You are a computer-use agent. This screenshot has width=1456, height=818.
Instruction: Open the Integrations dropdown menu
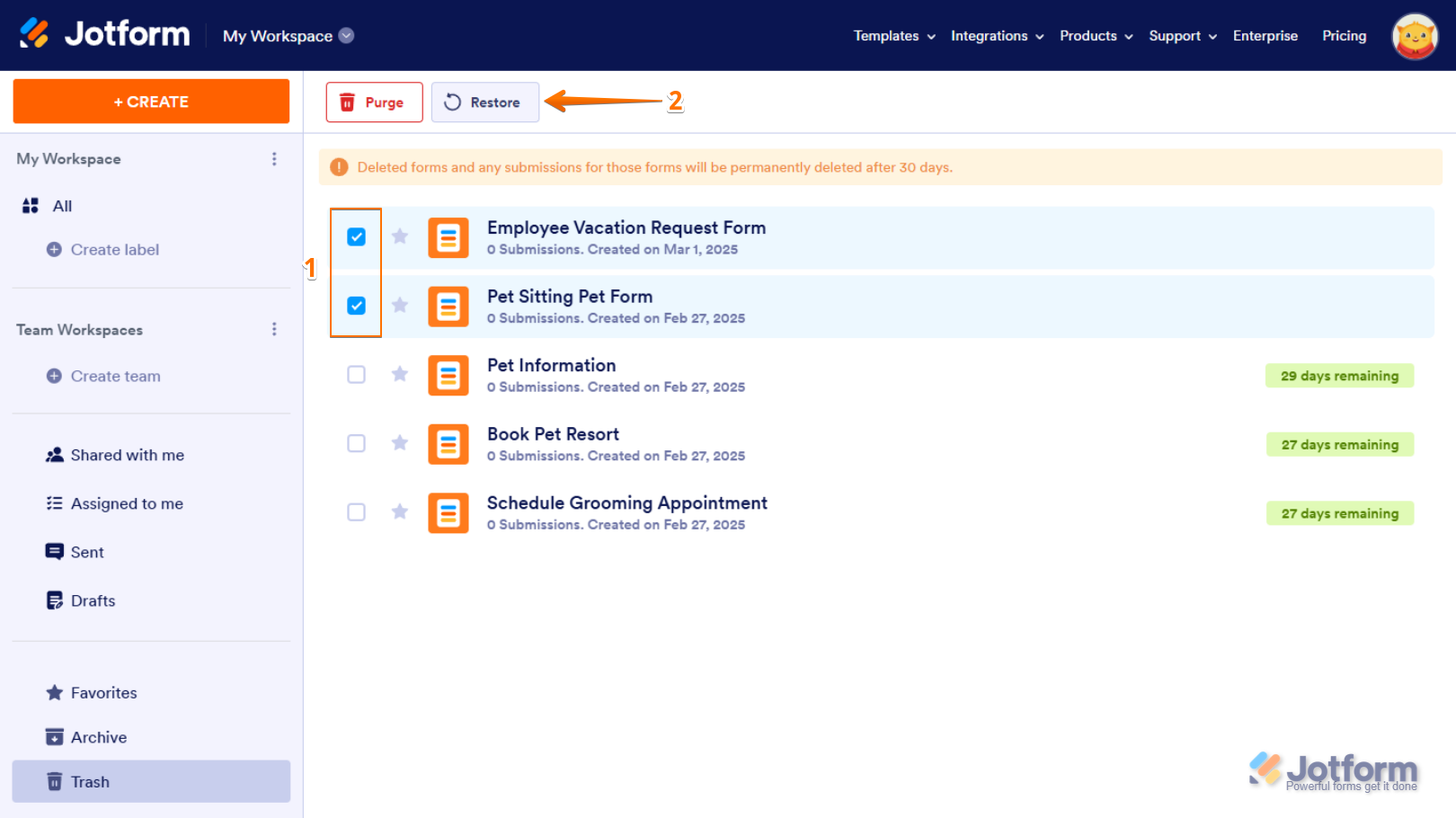(x=996, y=36)
